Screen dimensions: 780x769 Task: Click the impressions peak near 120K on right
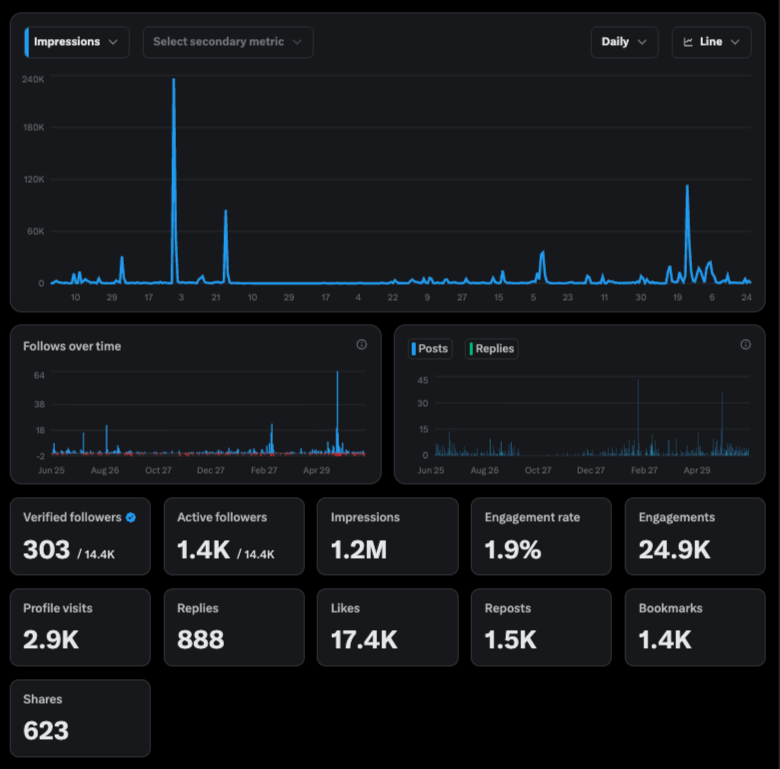(x=687, y=186)
